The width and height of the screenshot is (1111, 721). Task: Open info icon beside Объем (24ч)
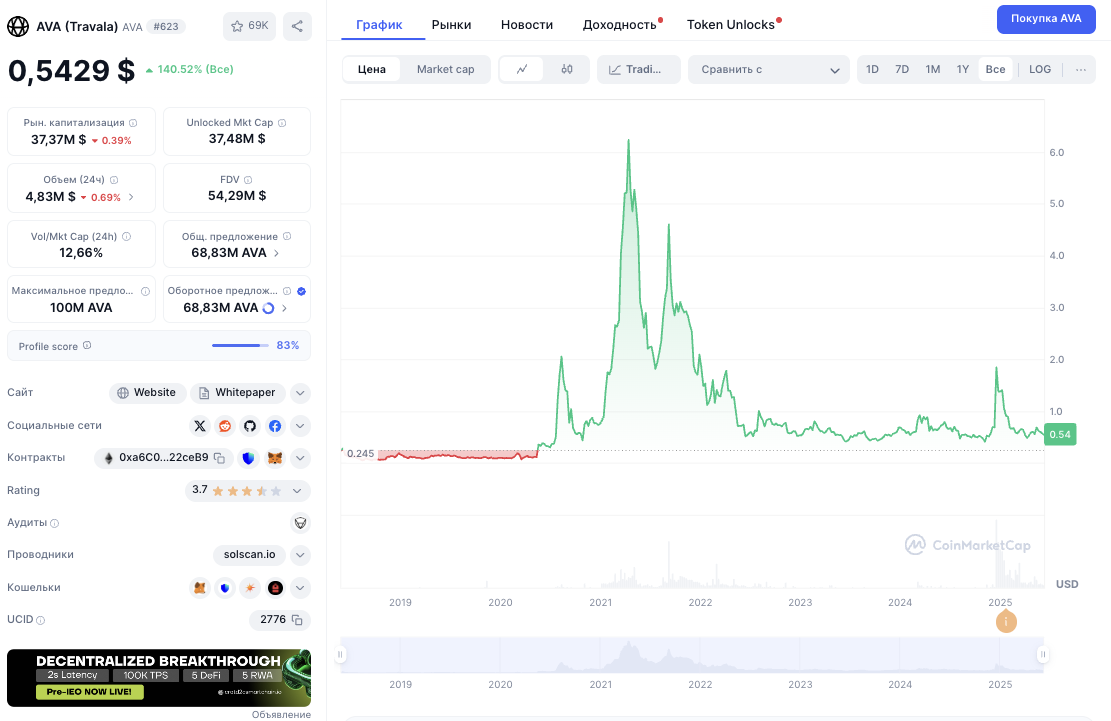[114, 180]
